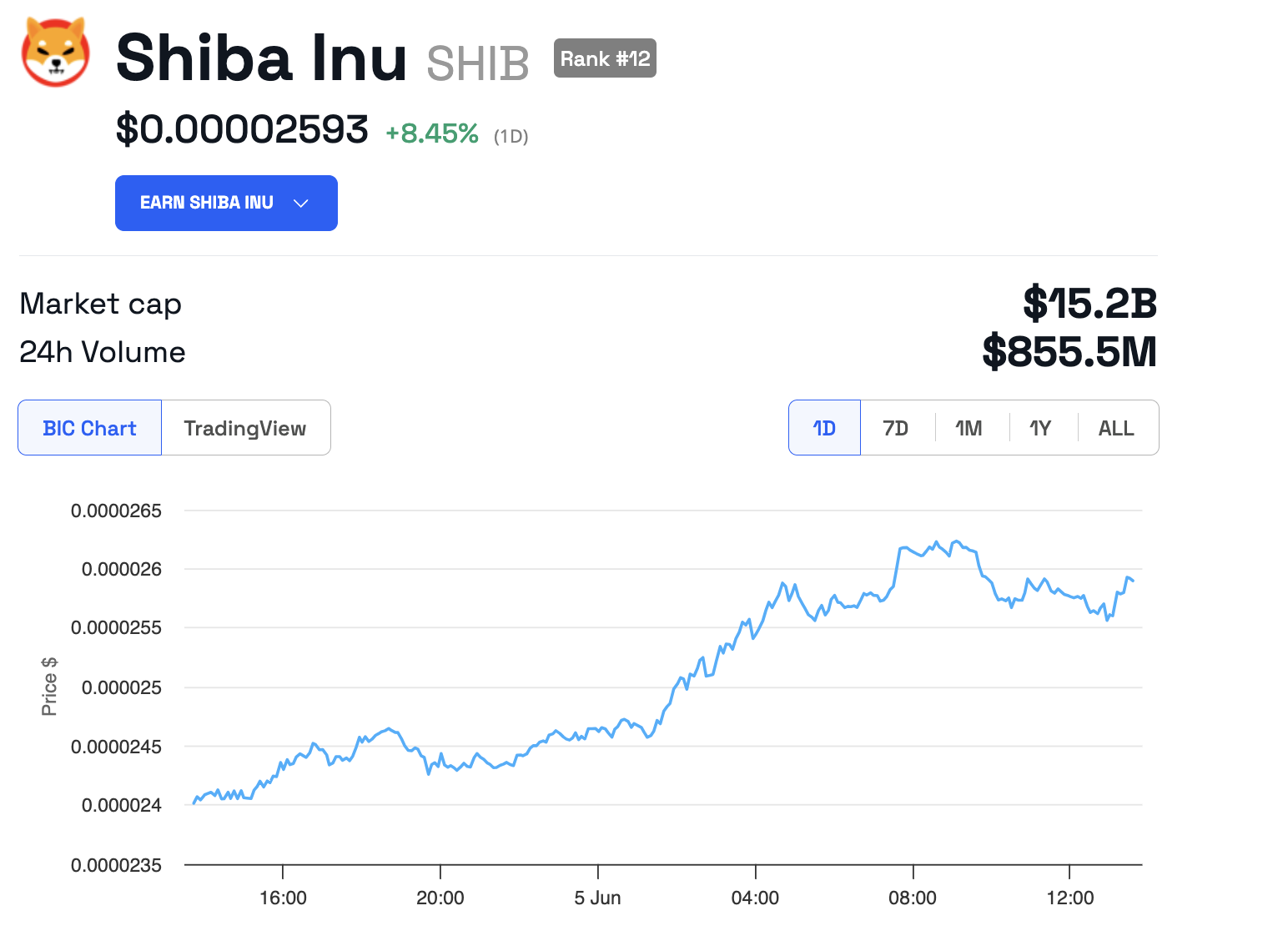
Task: Switch chart to 1M range
Action: [969, 428]
